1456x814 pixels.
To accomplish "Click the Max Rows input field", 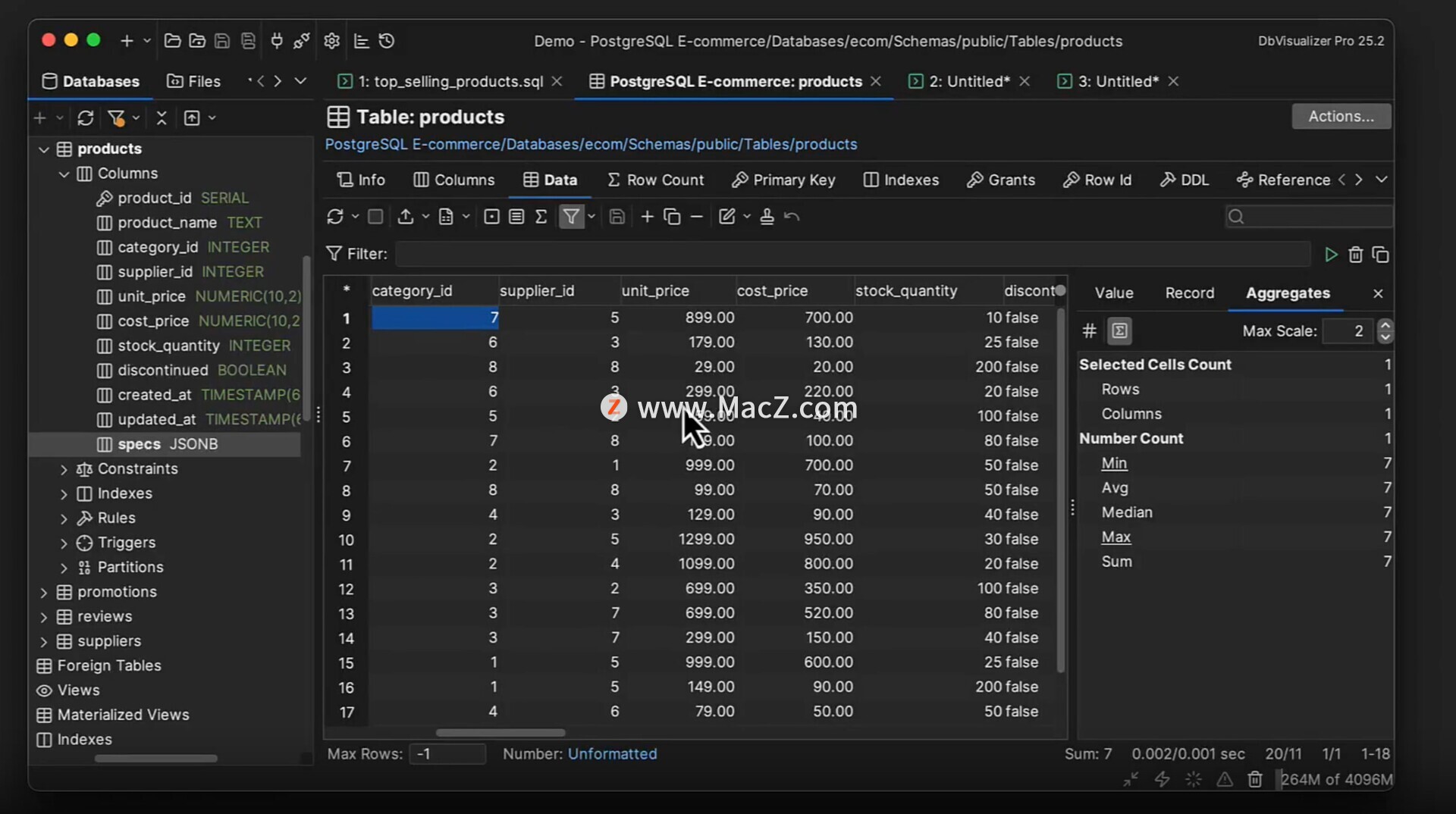I will coord(447,754).
